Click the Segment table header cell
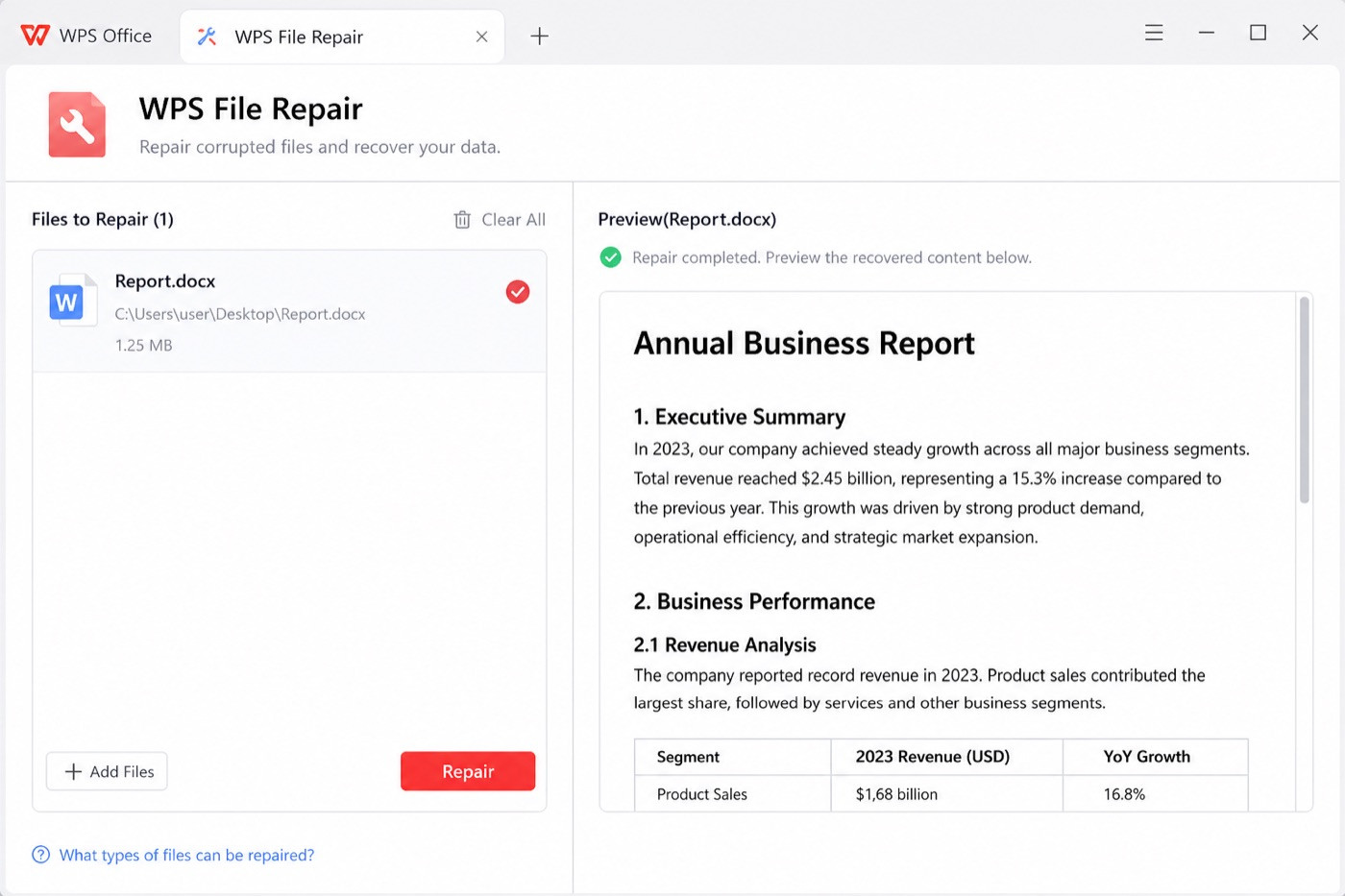The height and width of the screenshot is (896, 1345). [x=732, y=757]
